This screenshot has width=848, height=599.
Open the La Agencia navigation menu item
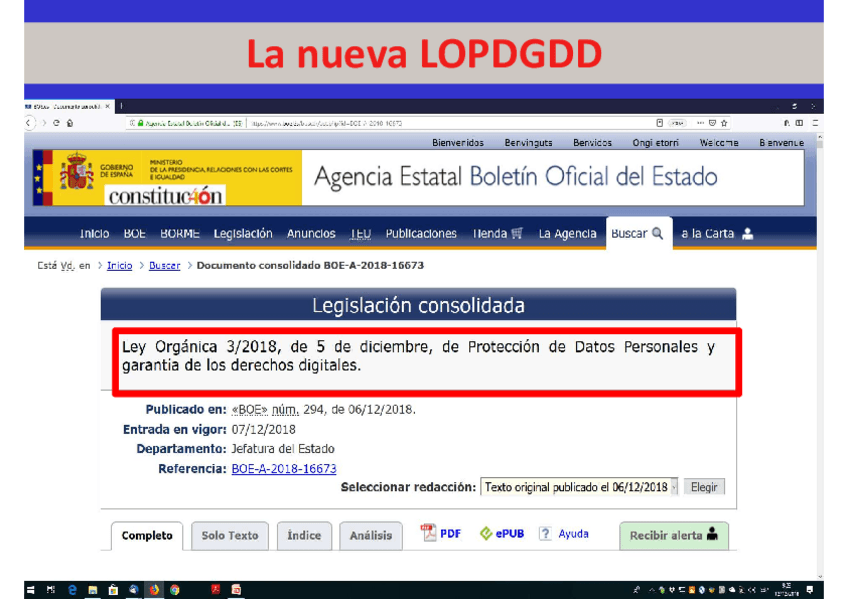click(567, 234)
